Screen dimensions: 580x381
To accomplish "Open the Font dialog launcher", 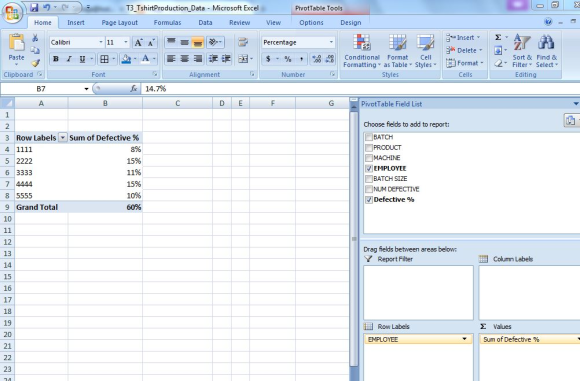I will tap(155, 74).
